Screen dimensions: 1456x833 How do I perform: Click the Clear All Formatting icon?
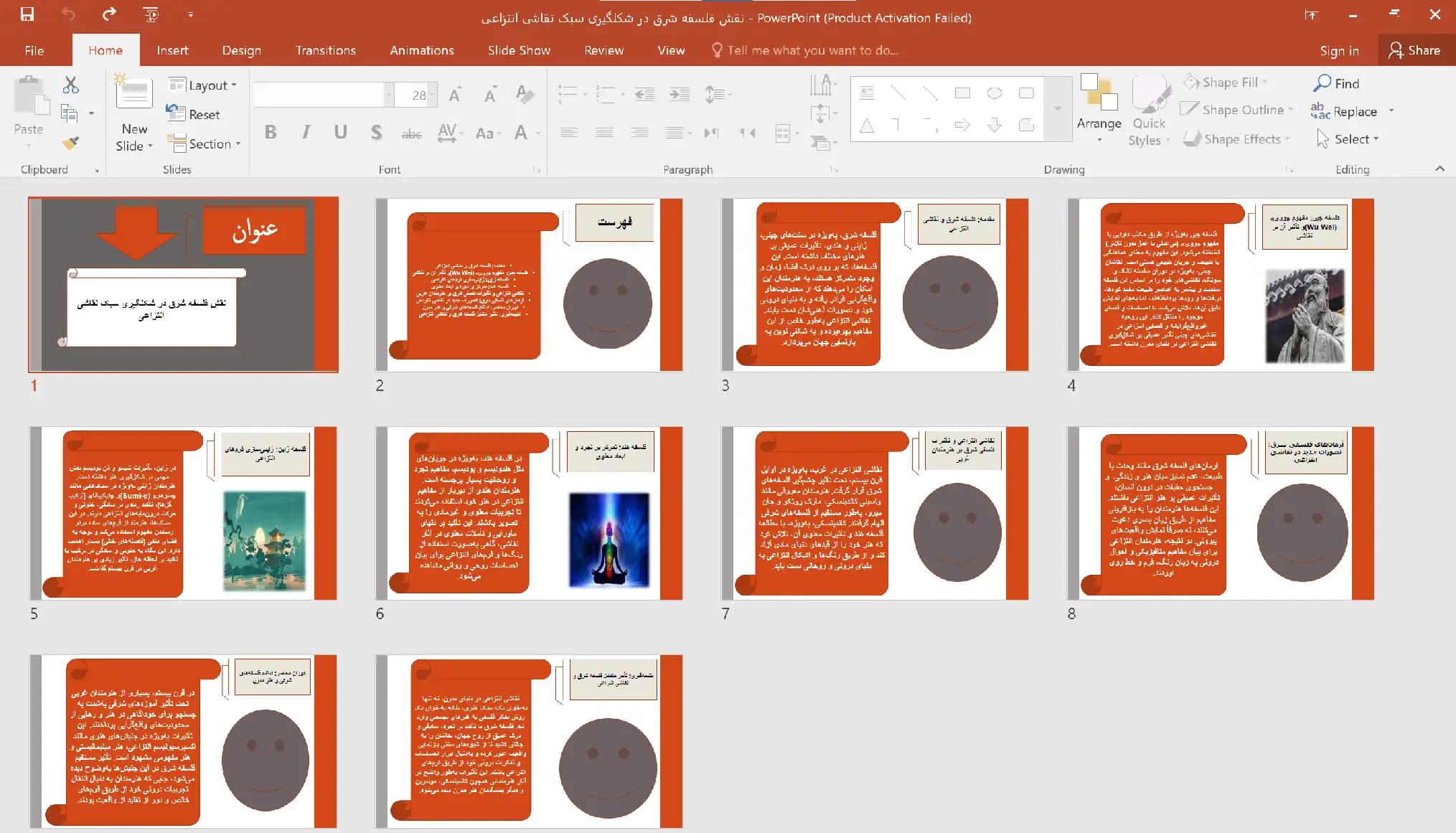click(525, 94)
